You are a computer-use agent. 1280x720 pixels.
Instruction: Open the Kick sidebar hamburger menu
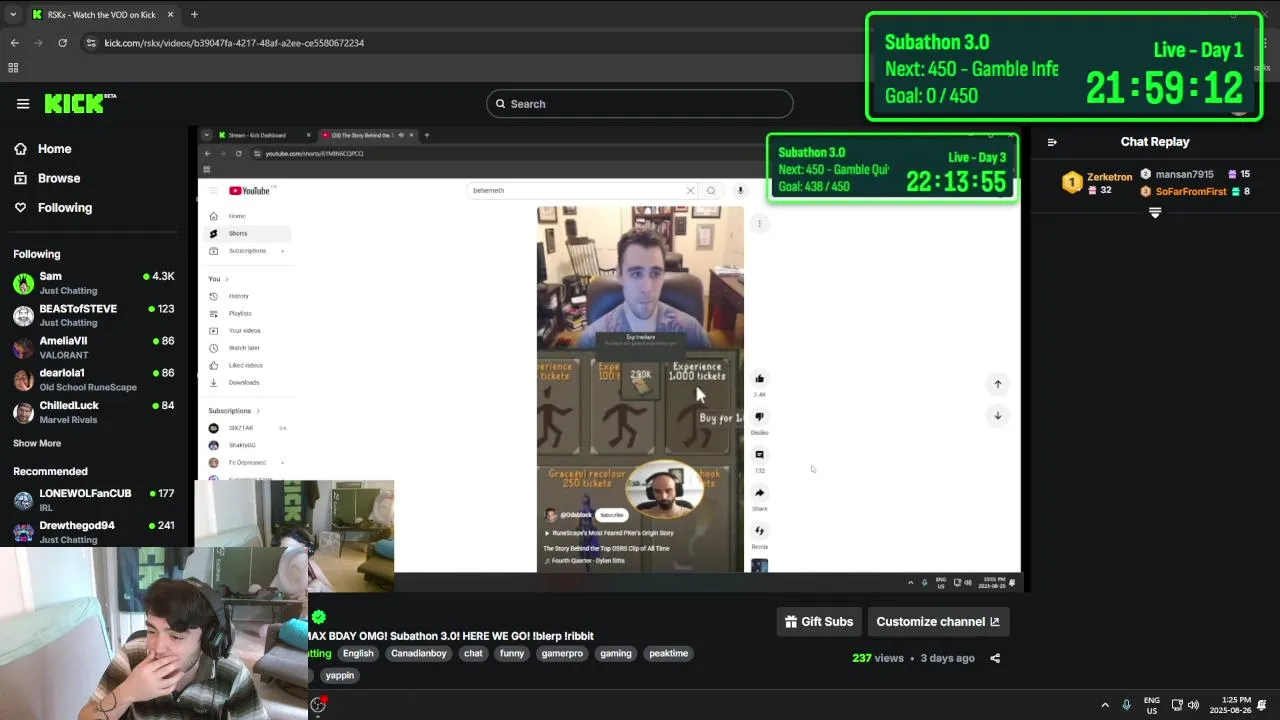pyautogui.click(x=23, y=104)
